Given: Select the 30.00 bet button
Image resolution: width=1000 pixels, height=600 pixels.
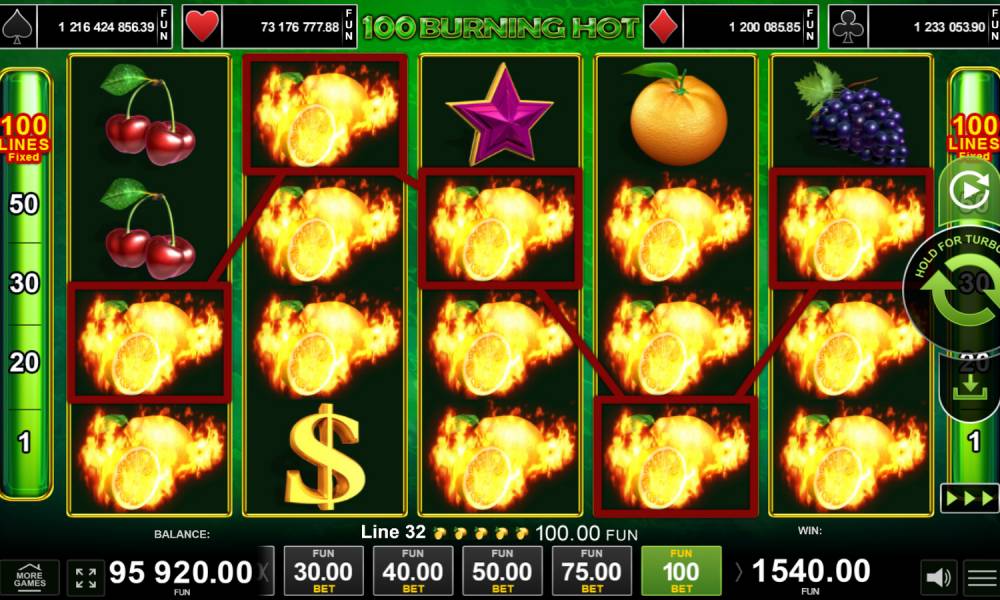Looking at the screenshot, I should 323,571.
